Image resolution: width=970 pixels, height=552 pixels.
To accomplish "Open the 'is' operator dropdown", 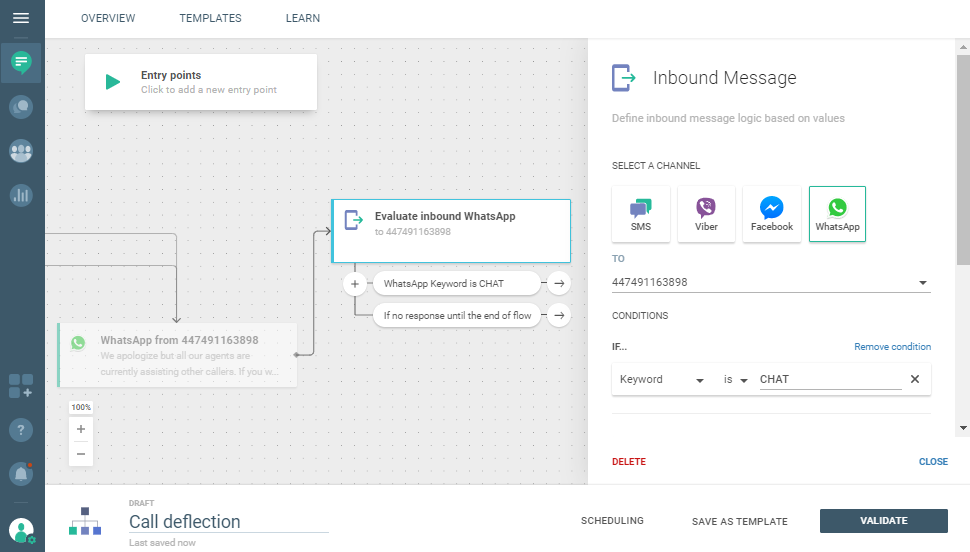I will (x=736, y=380).
